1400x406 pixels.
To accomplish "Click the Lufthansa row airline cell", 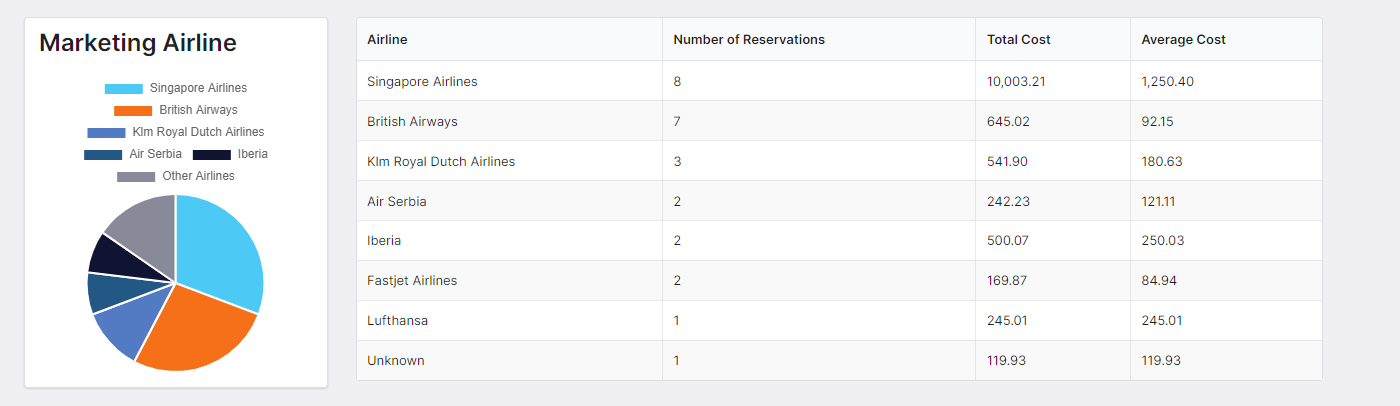I will click(x=398, y=321).
